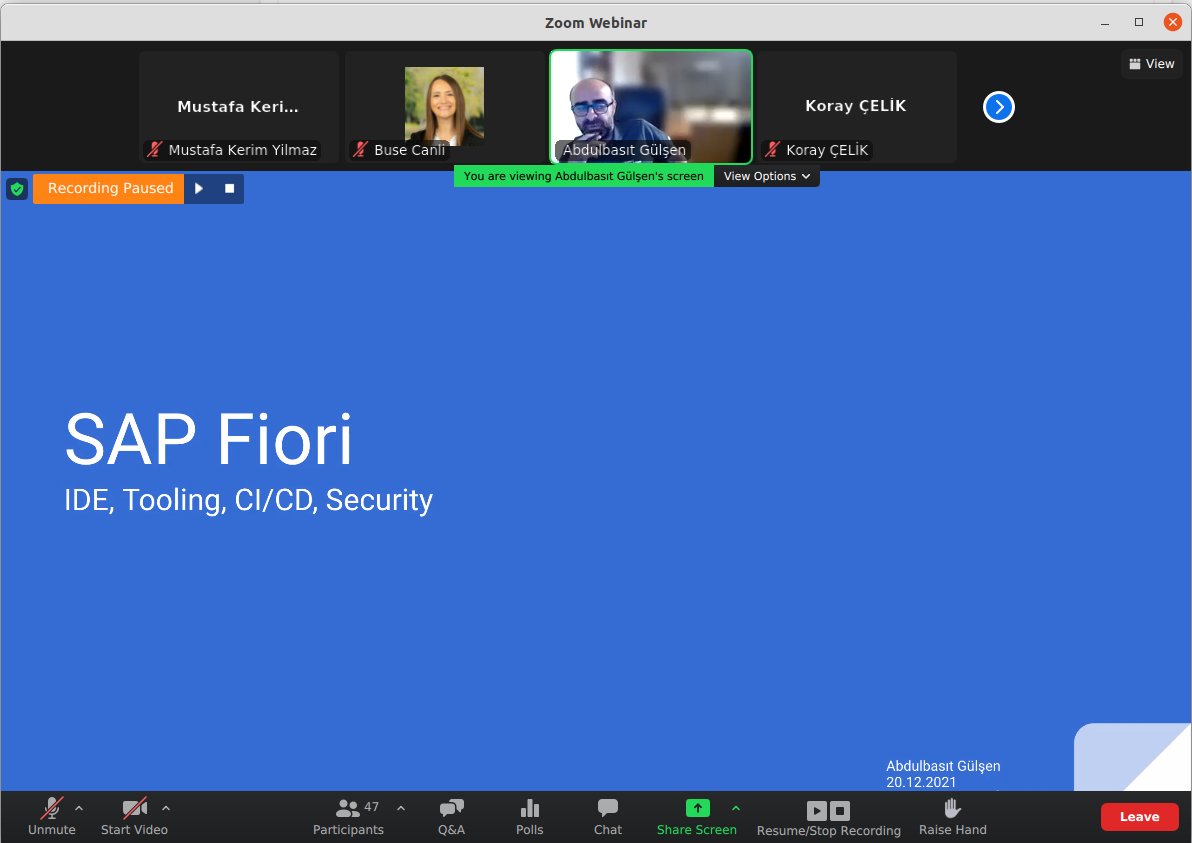
Task: Open audio options arrow next to Unmute
Action: pos(79,809)
